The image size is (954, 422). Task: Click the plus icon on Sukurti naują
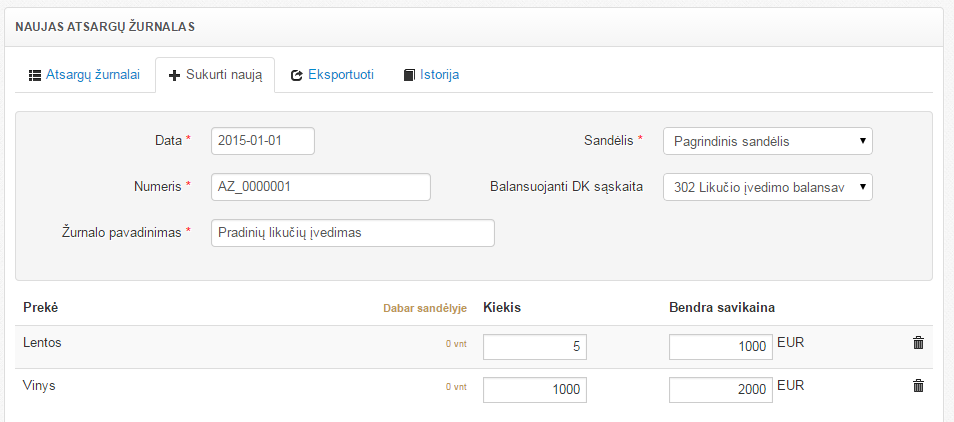click(175, 75)
